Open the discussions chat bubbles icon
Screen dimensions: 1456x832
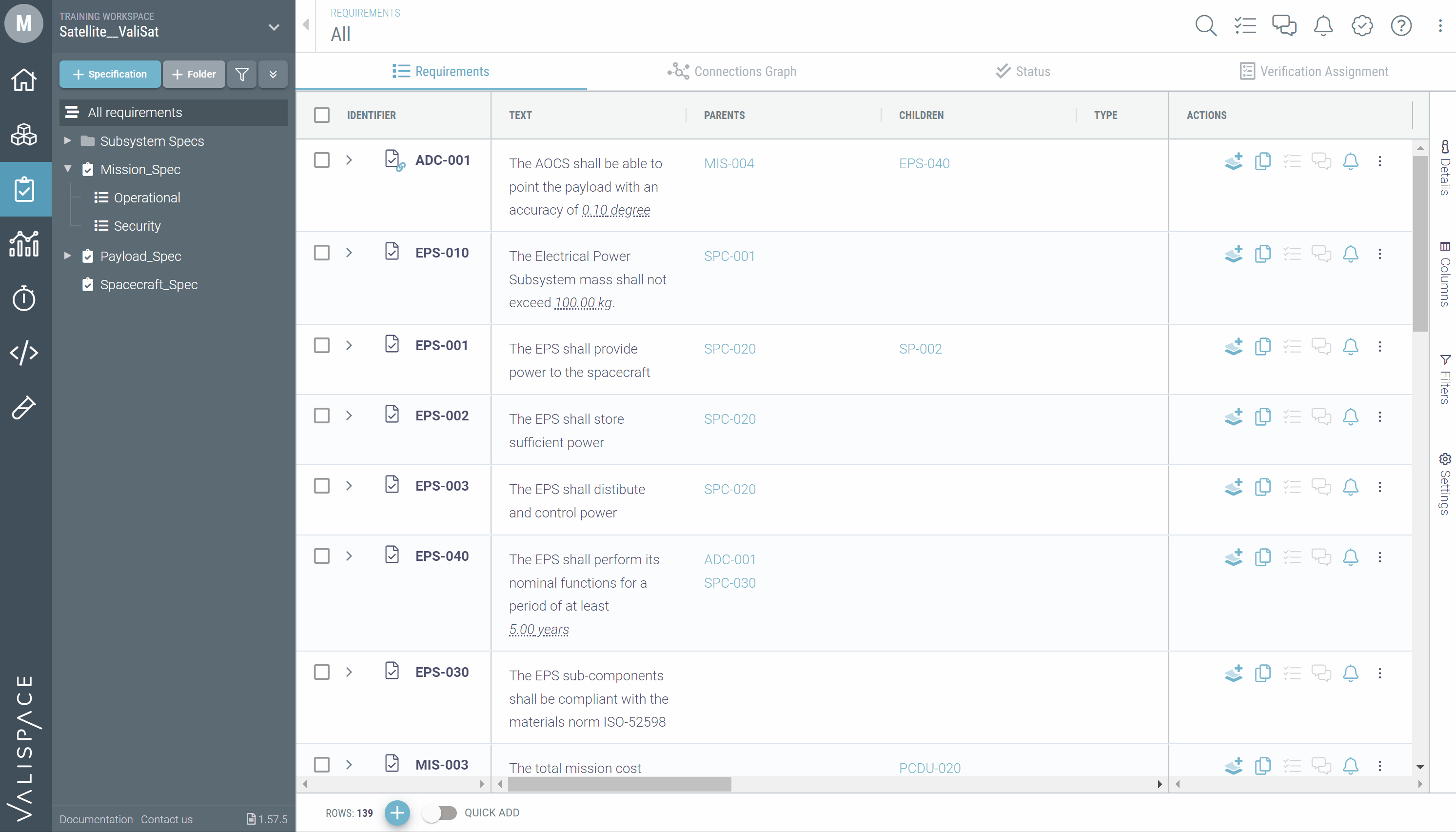coord(1283,26)
